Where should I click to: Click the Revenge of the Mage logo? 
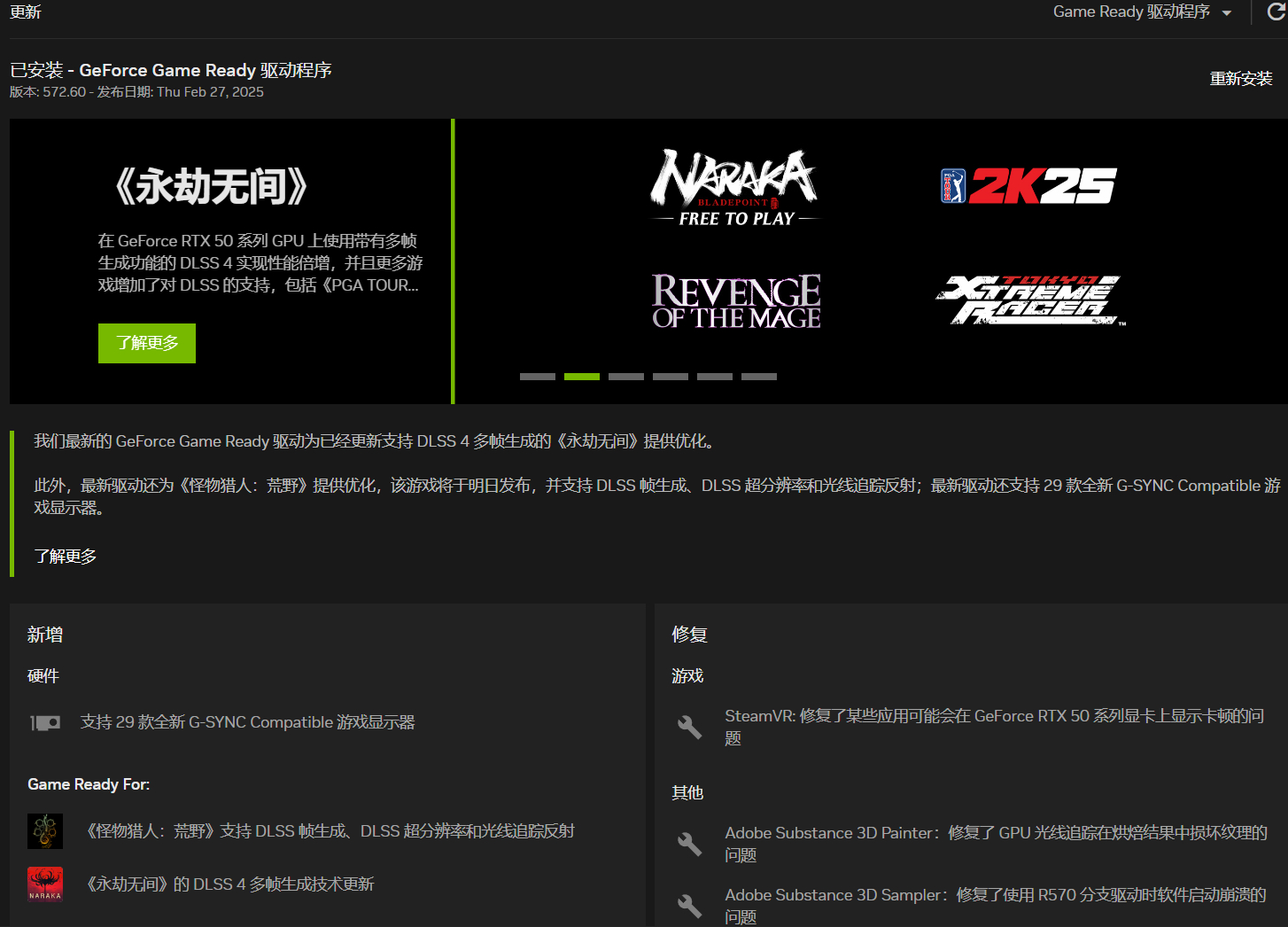(736, 301)
